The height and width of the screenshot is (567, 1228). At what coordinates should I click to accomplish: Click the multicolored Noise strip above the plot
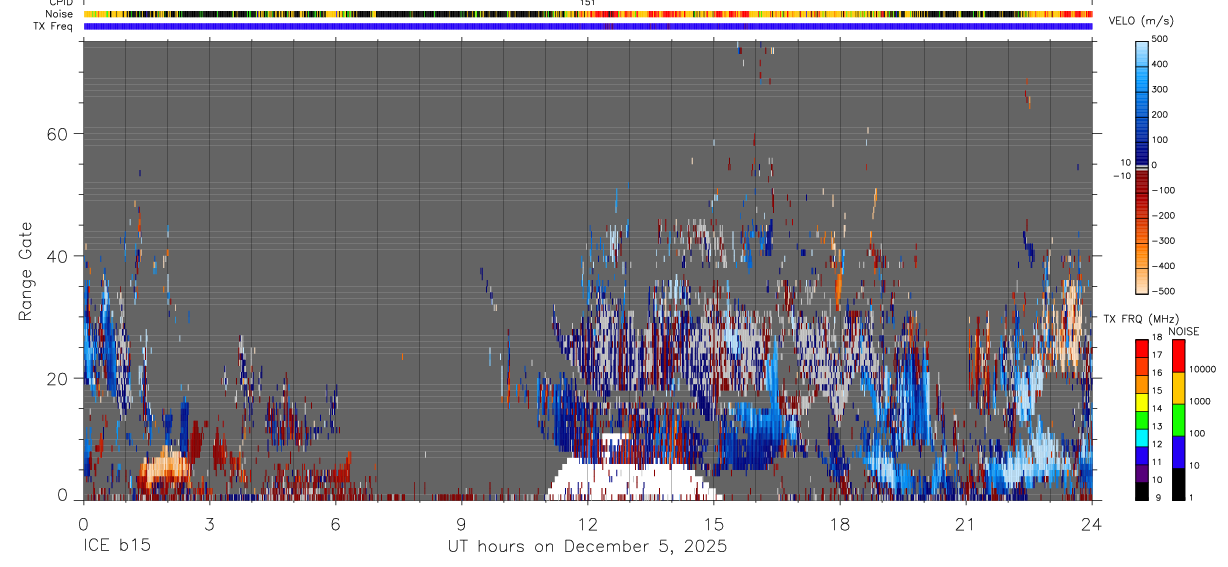point(589,14)
